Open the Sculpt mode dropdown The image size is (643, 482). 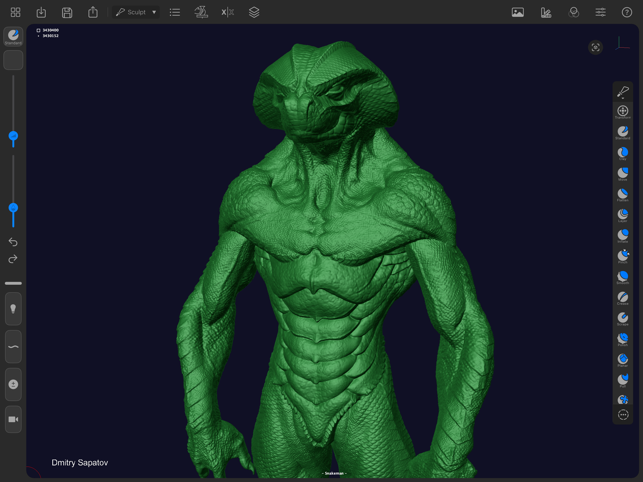[136, 12]
